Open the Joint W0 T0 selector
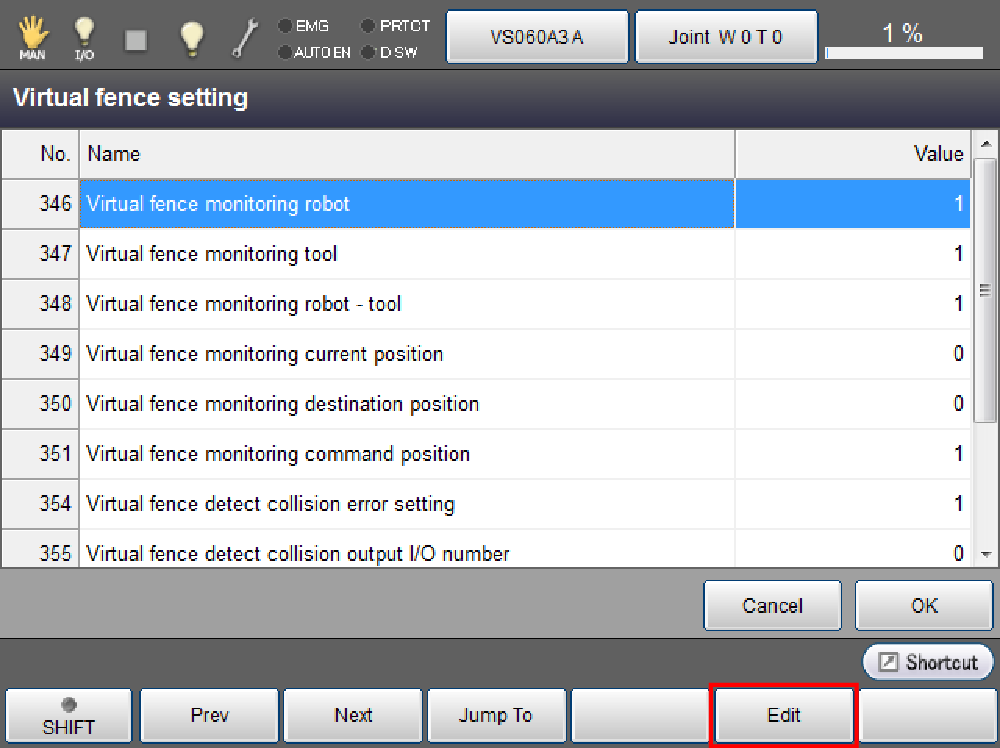Screen dimensions: 1000x748 (x=726, y=38)
